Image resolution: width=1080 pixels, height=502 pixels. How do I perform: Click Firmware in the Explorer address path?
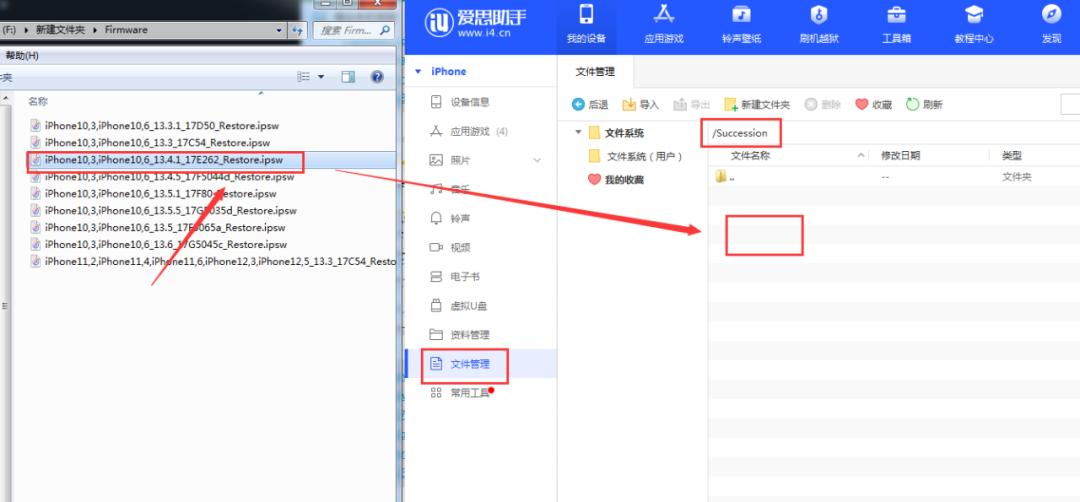tap(126, 30)
